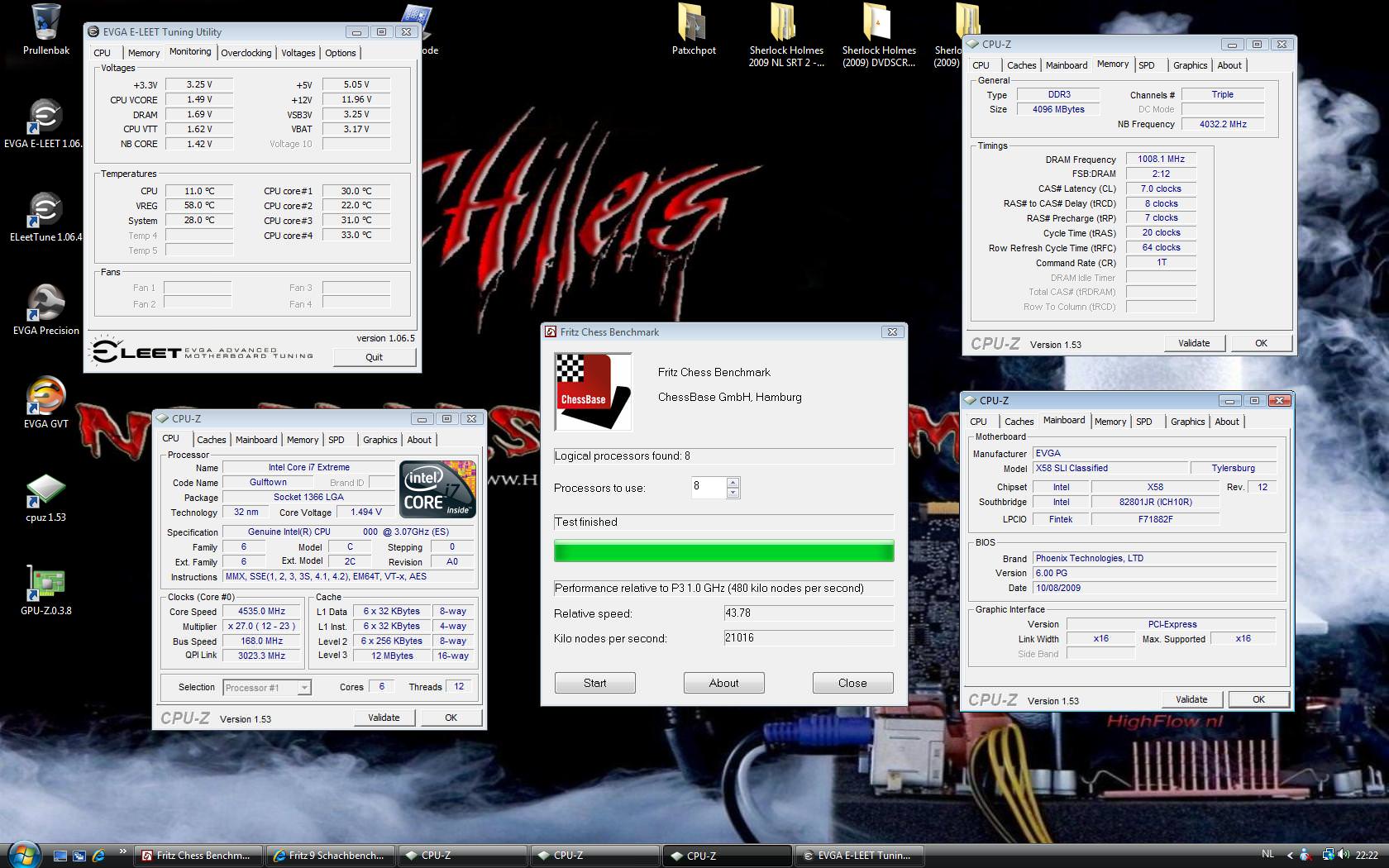Click the network icon in system tray
The width and height of the screenshot is (1389, 868).
1328,855
